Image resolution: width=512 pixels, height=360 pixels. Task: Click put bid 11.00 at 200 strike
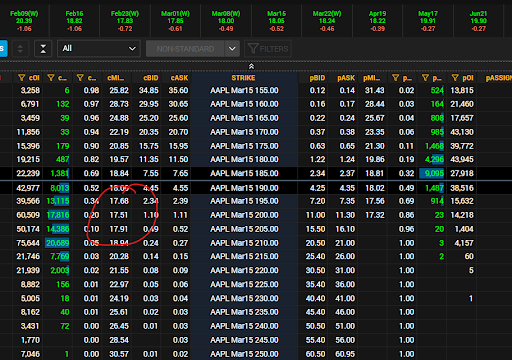(x=315, y=215)
